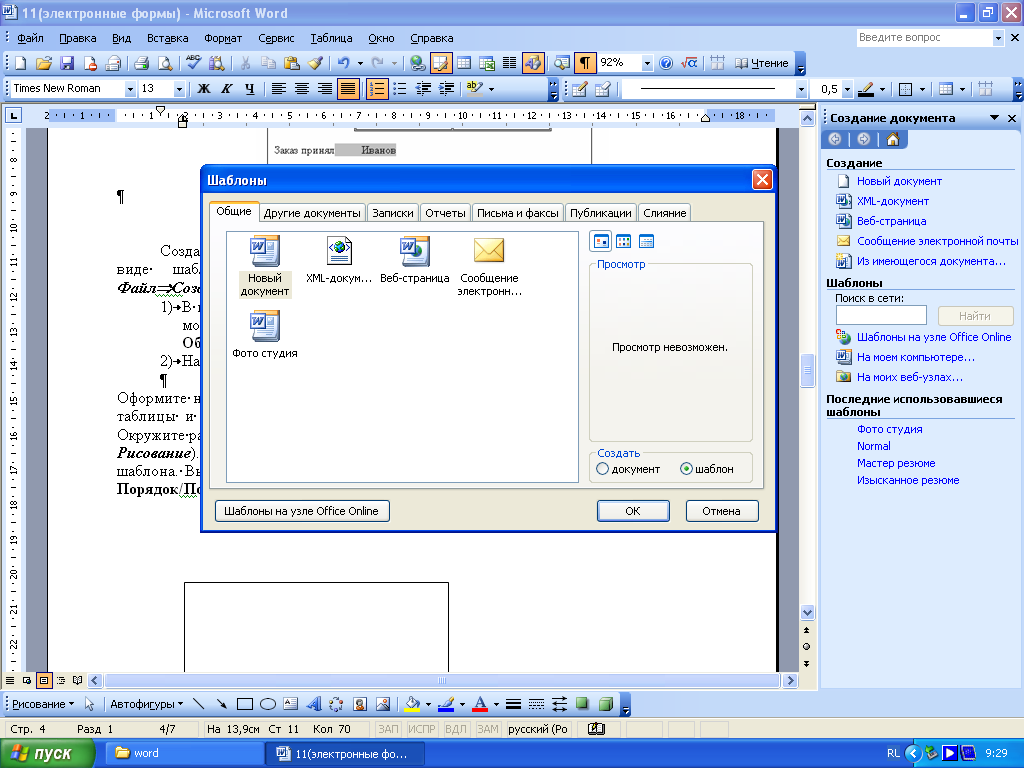
Task: Run the Spelling check ABC icon
Action: point(193,63)
